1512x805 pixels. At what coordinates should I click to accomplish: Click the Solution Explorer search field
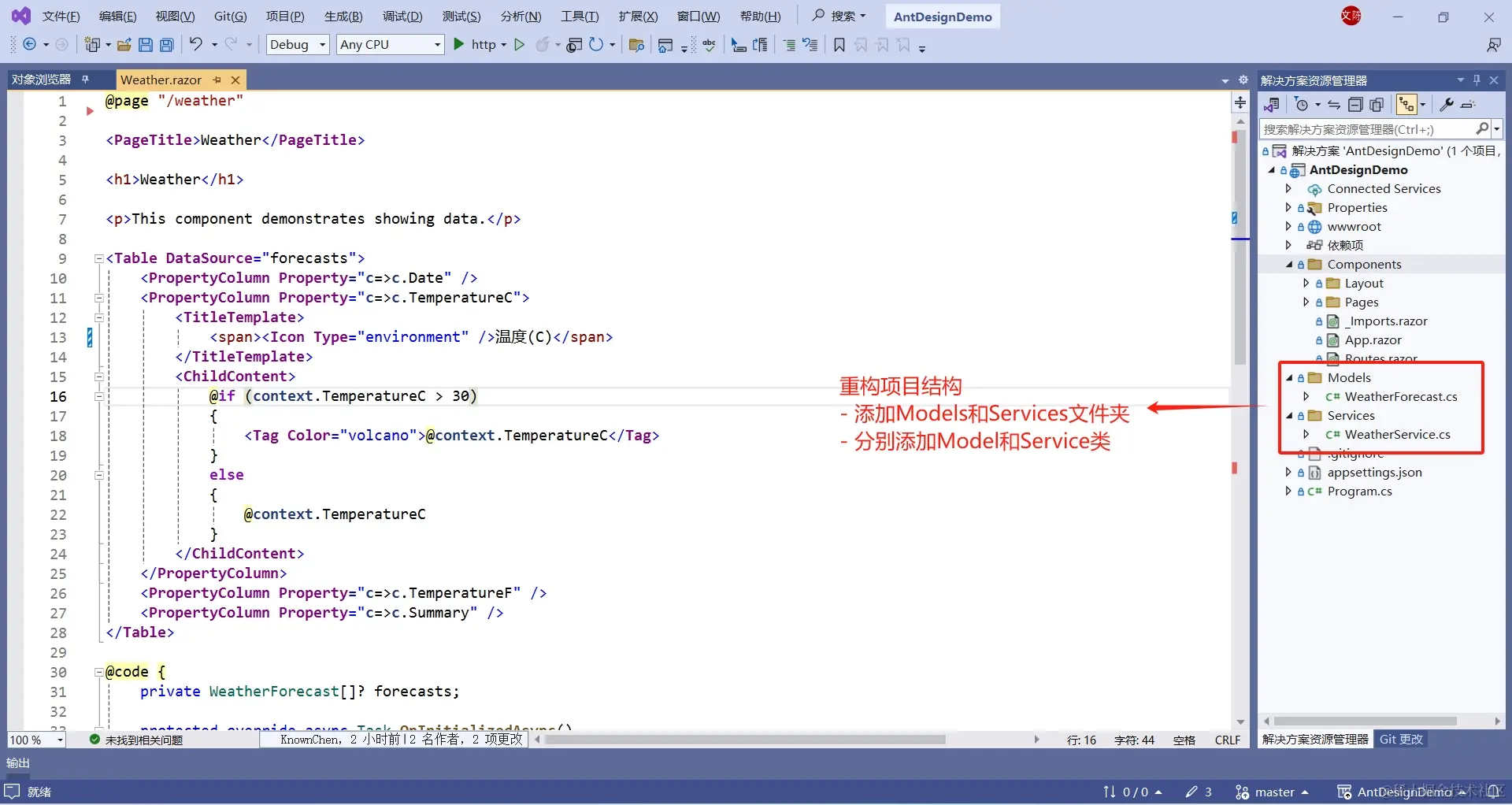1368,129
